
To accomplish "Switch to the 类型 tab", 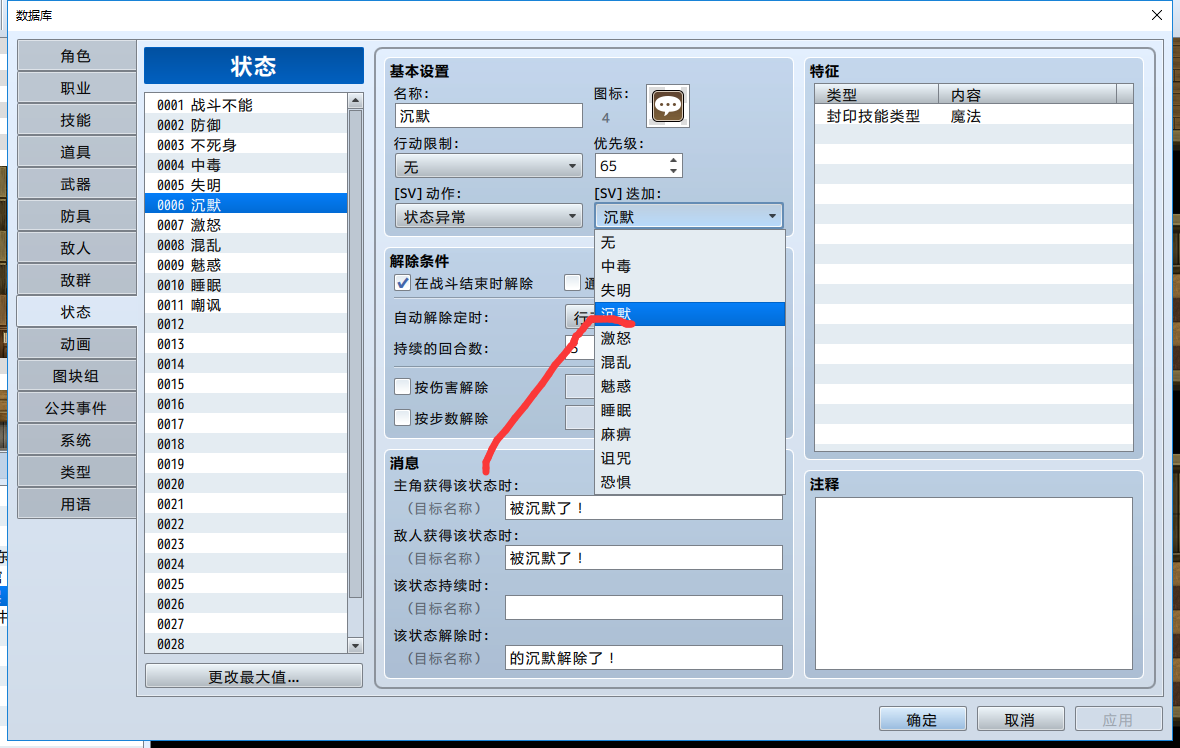I will tap(76, 472).
